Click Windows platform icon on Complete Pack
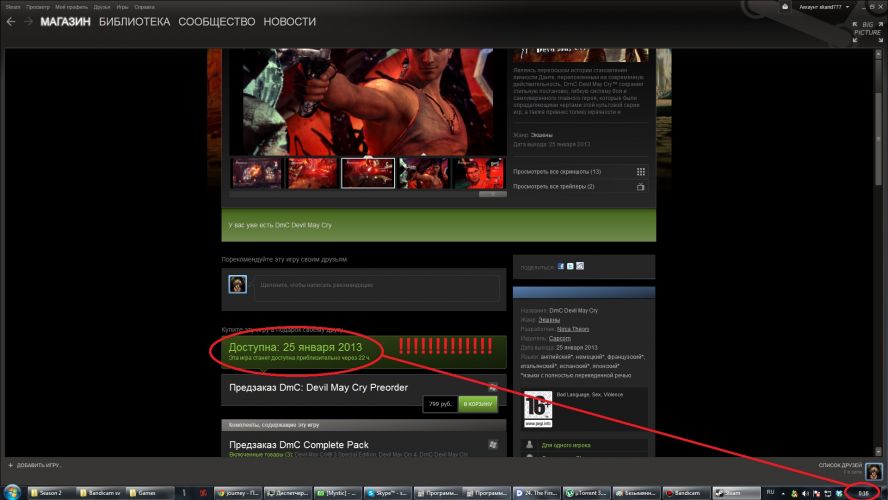This screenshot has width=888, height=500. pyautogui.click(x=493, y=445)
